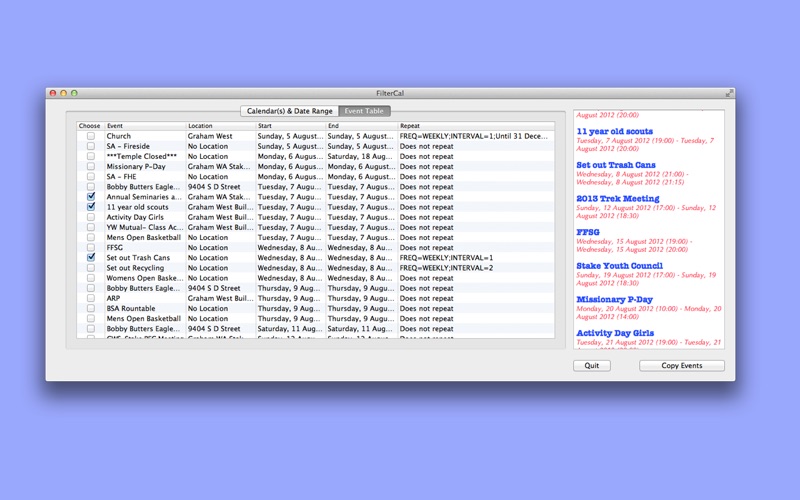Check the box for the FFSG event

click(x=91, y=248)
